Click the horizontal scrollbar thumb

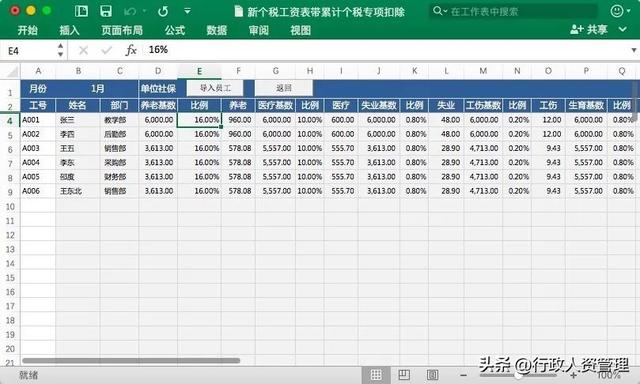[131, 360]
